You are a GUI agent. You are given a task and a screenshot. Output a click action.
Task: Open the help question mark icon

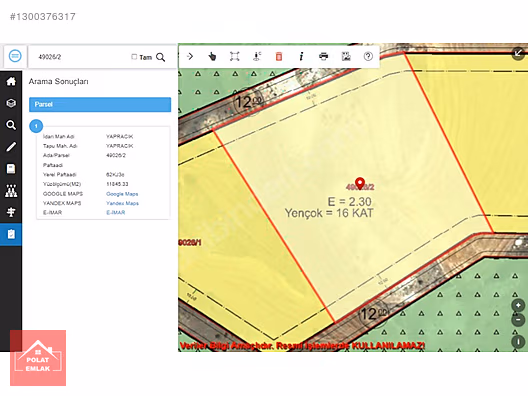click(368, 56)
